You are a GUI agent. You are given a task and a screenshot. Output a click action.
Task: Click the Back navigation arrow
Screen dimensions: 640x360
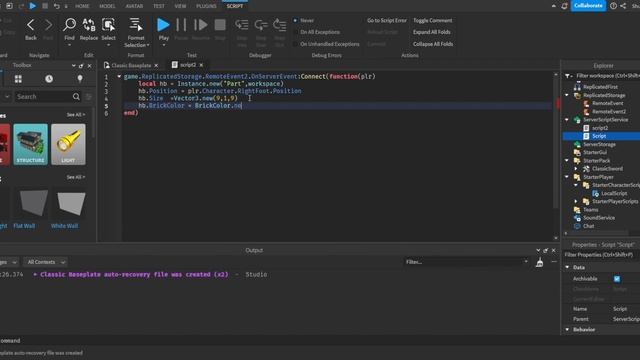click(31, 25)
